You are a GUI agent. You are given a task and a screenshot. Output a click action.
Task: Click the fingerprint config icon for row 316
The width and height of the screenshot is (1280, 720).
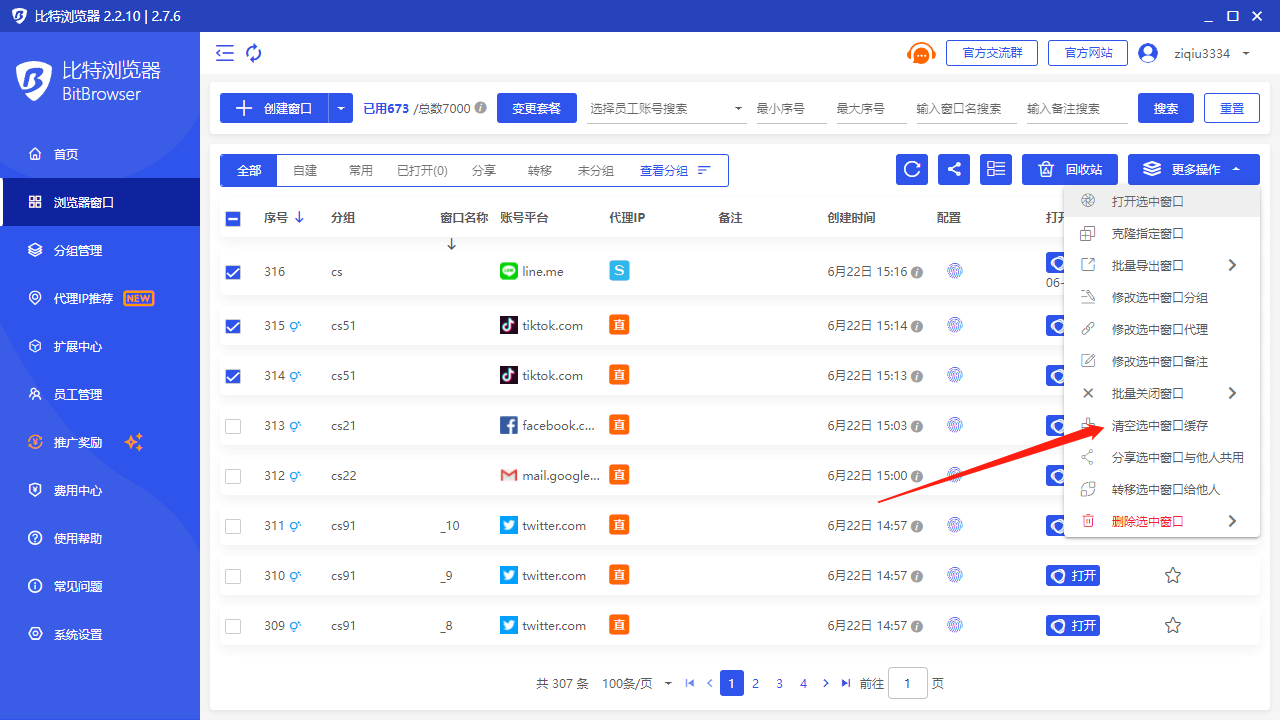pos(955,271)
